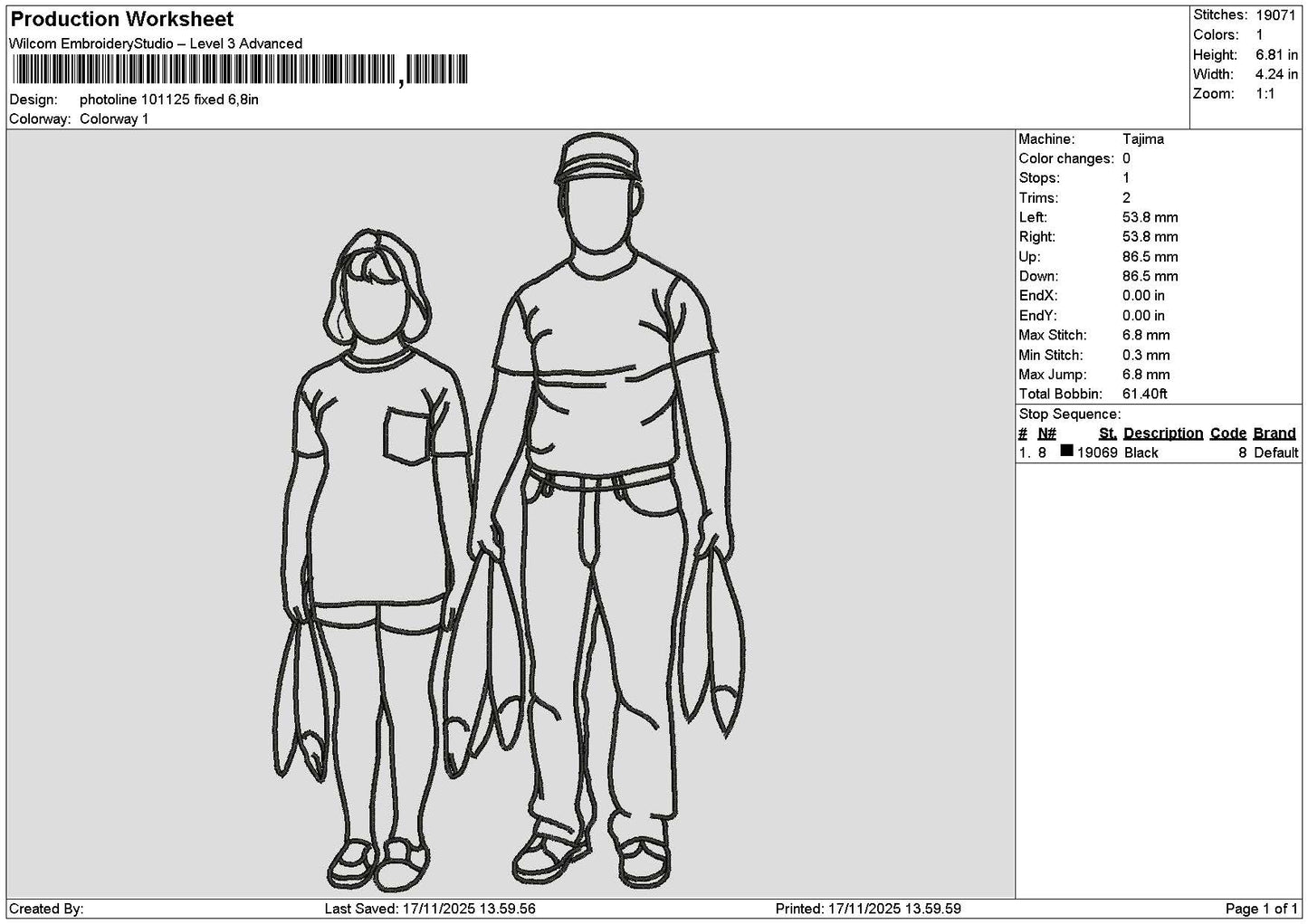
Task: Click the 'Right:' label
Action: [1038, 237]
